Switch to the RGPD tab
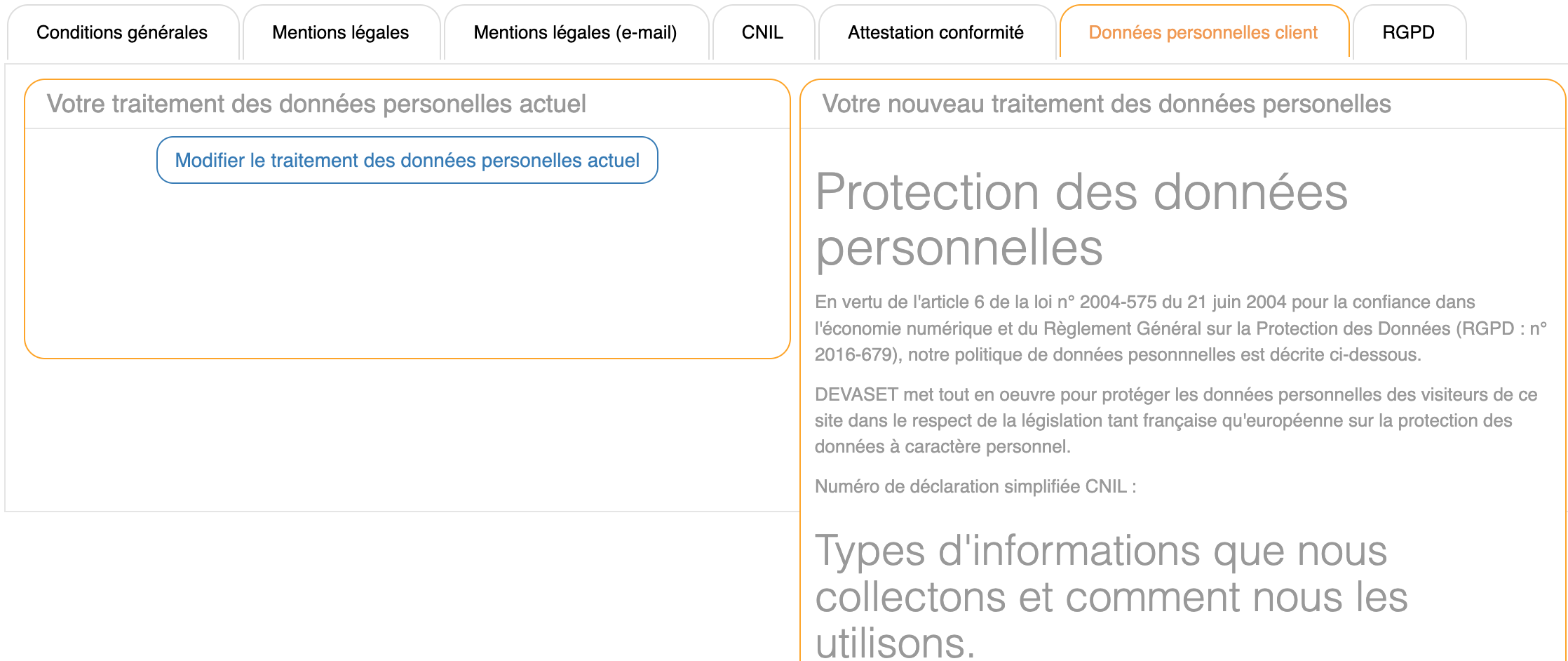 pyautogui.click(x=1408, y=32)
